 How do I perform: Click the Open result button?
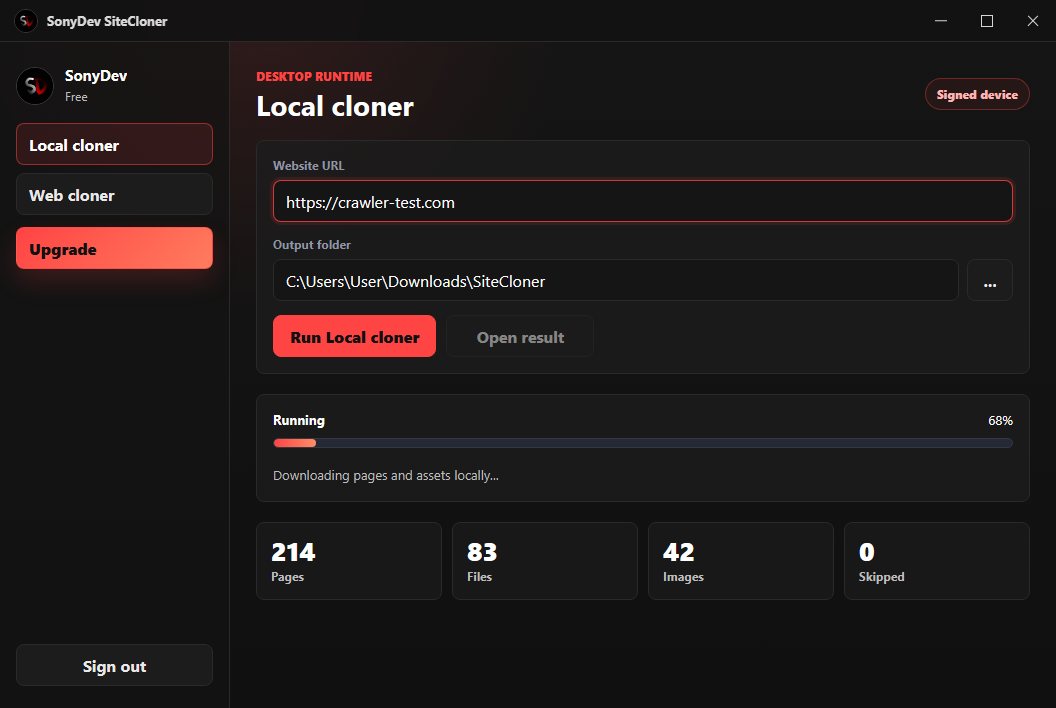pos(520,336)
